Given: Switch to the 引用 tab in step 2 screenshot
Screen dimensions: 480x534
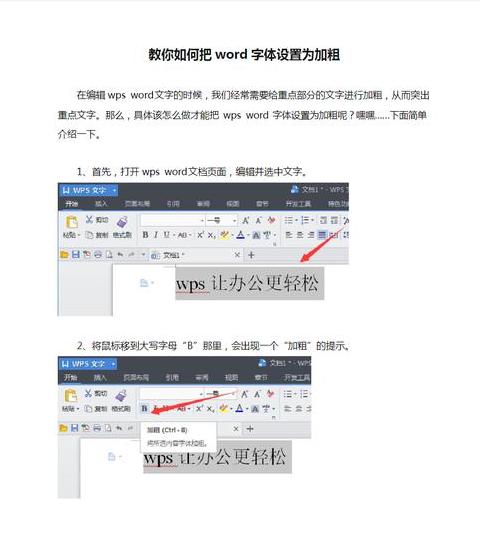Looking at the screenshot, I should [x=172, y=377].
